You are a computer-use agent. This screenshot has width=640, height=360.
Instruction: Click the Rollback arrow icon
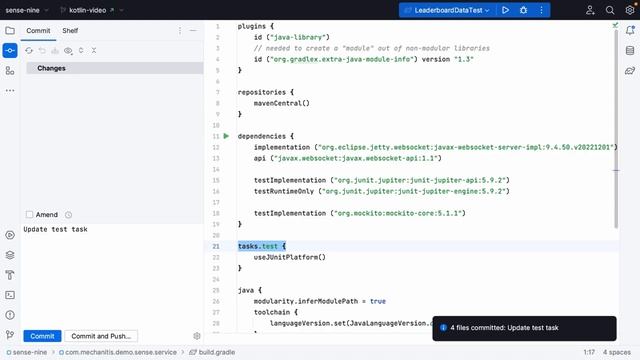pos(42,51)
